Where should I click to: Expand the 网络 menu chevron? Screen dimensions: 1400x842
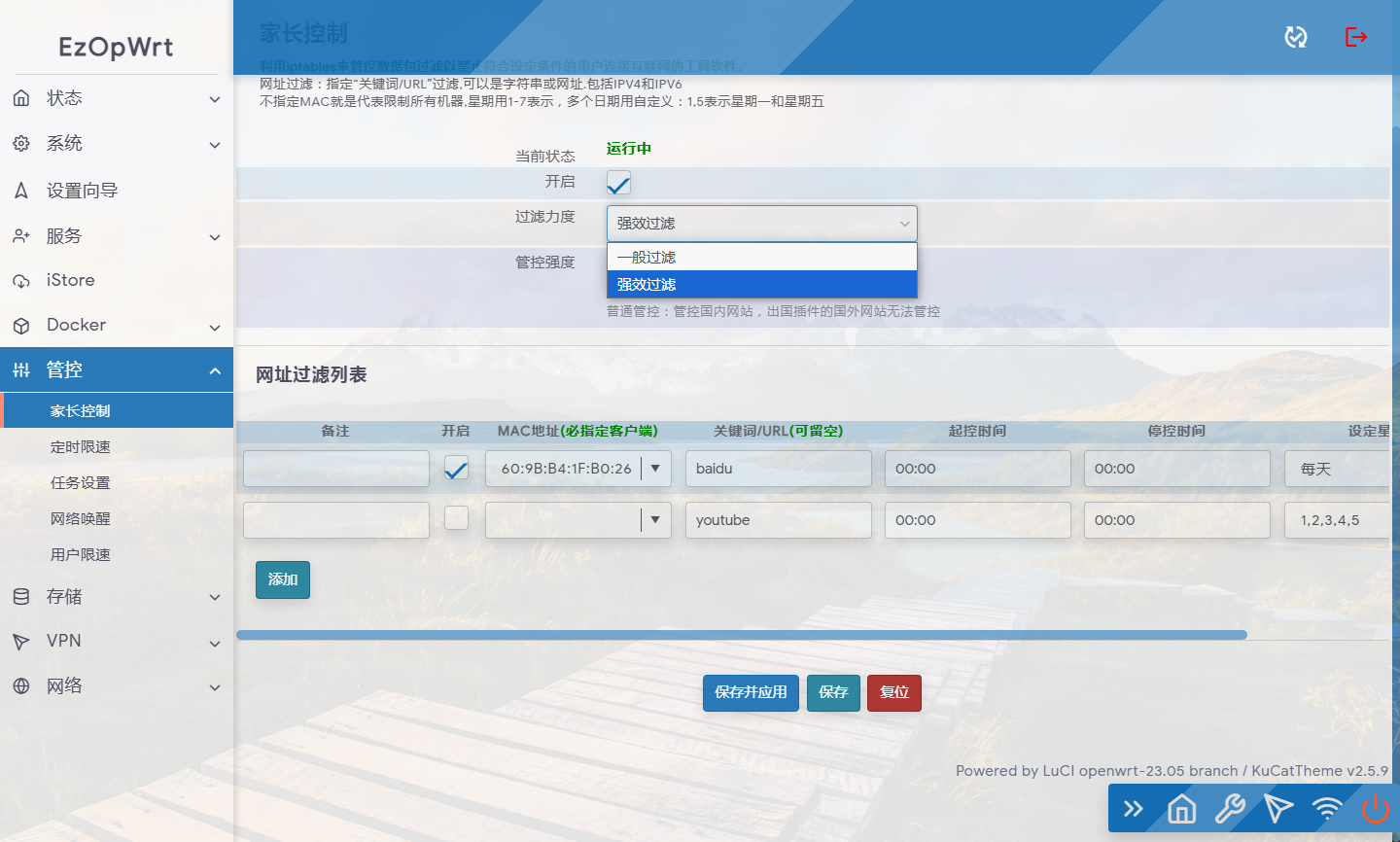[215, 687]
